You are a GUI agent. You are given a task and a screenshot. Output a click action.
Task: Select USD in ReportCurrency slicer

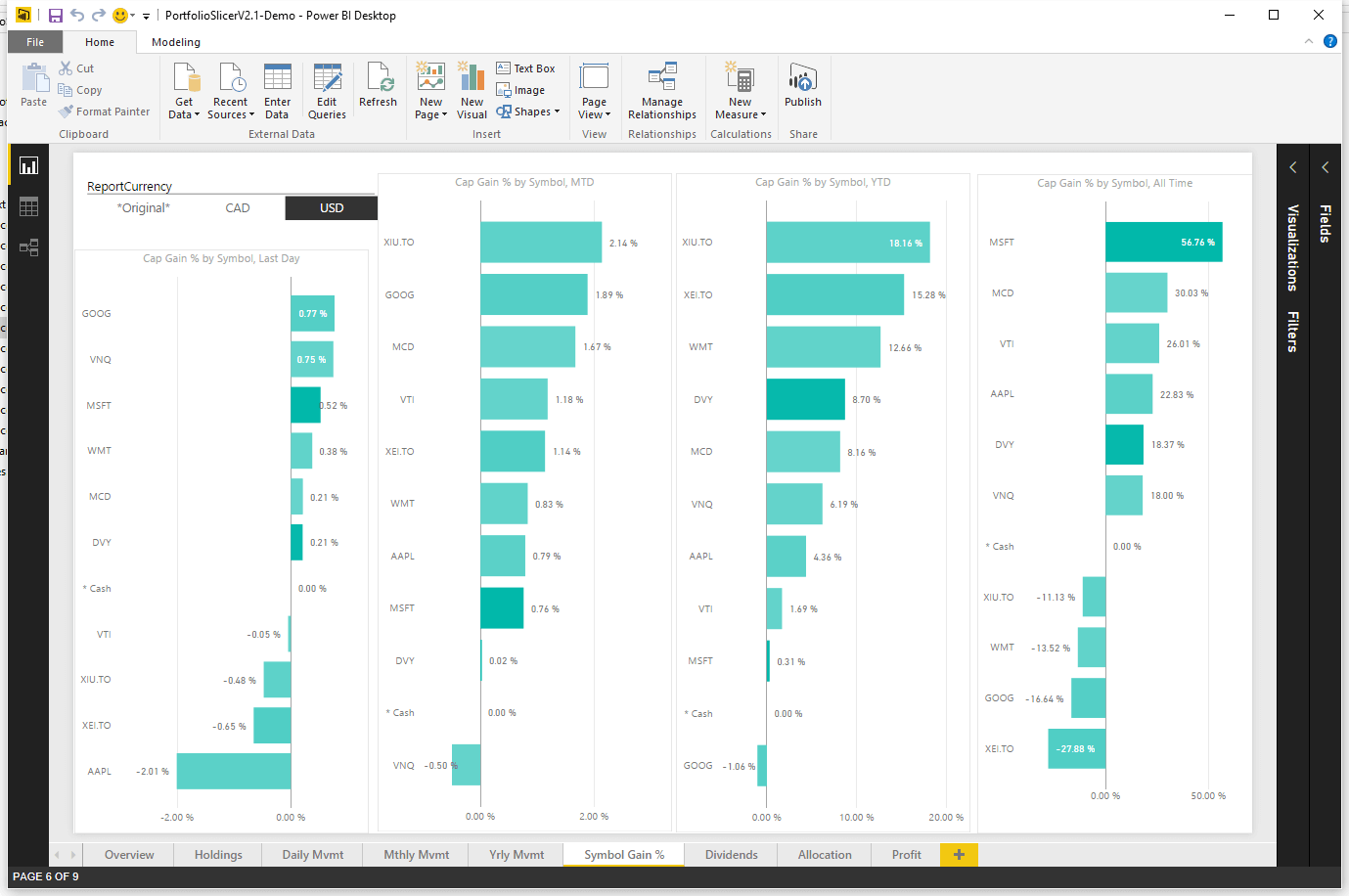[x=331, y=208]
